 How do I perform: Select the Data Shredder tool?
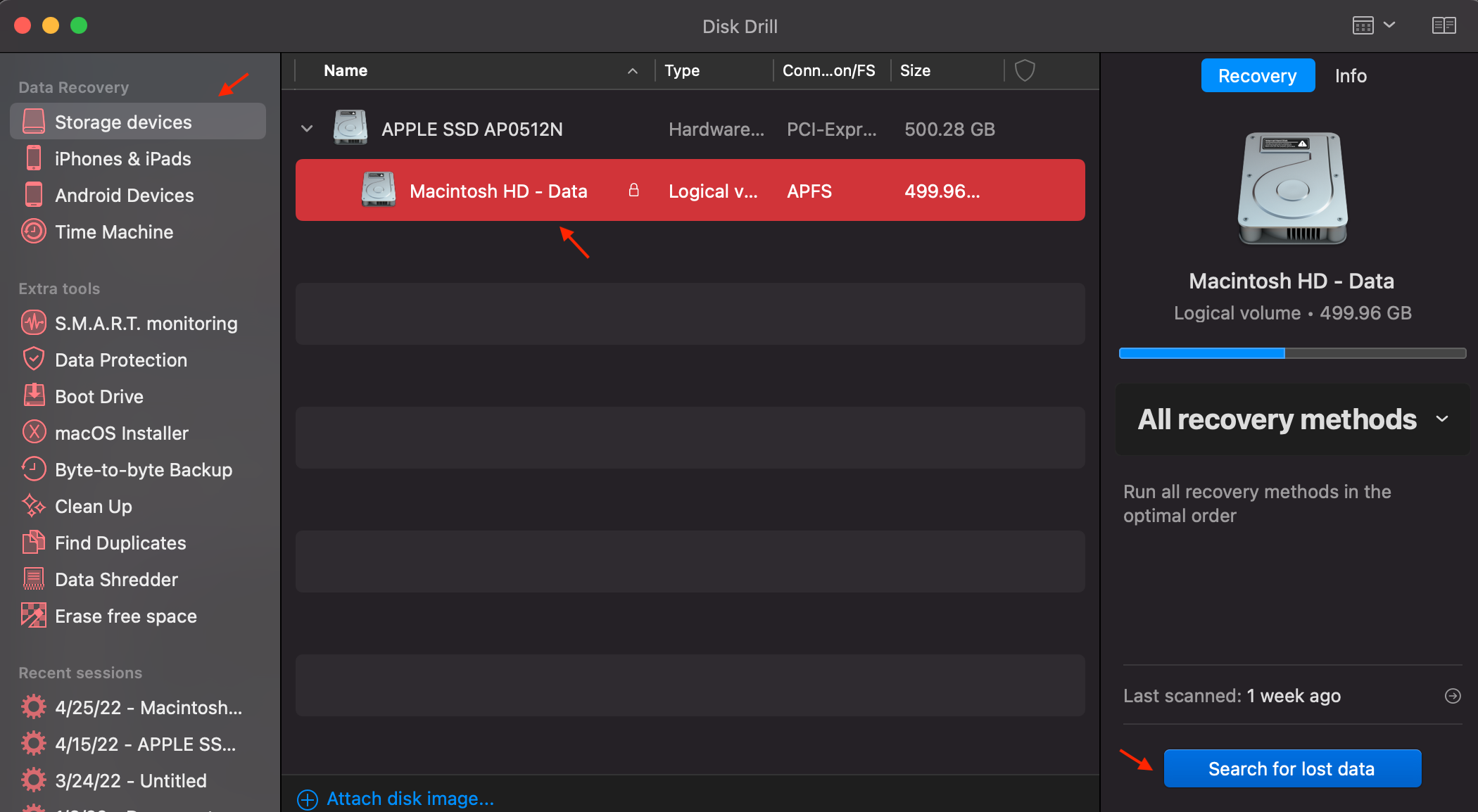point(116,579)
